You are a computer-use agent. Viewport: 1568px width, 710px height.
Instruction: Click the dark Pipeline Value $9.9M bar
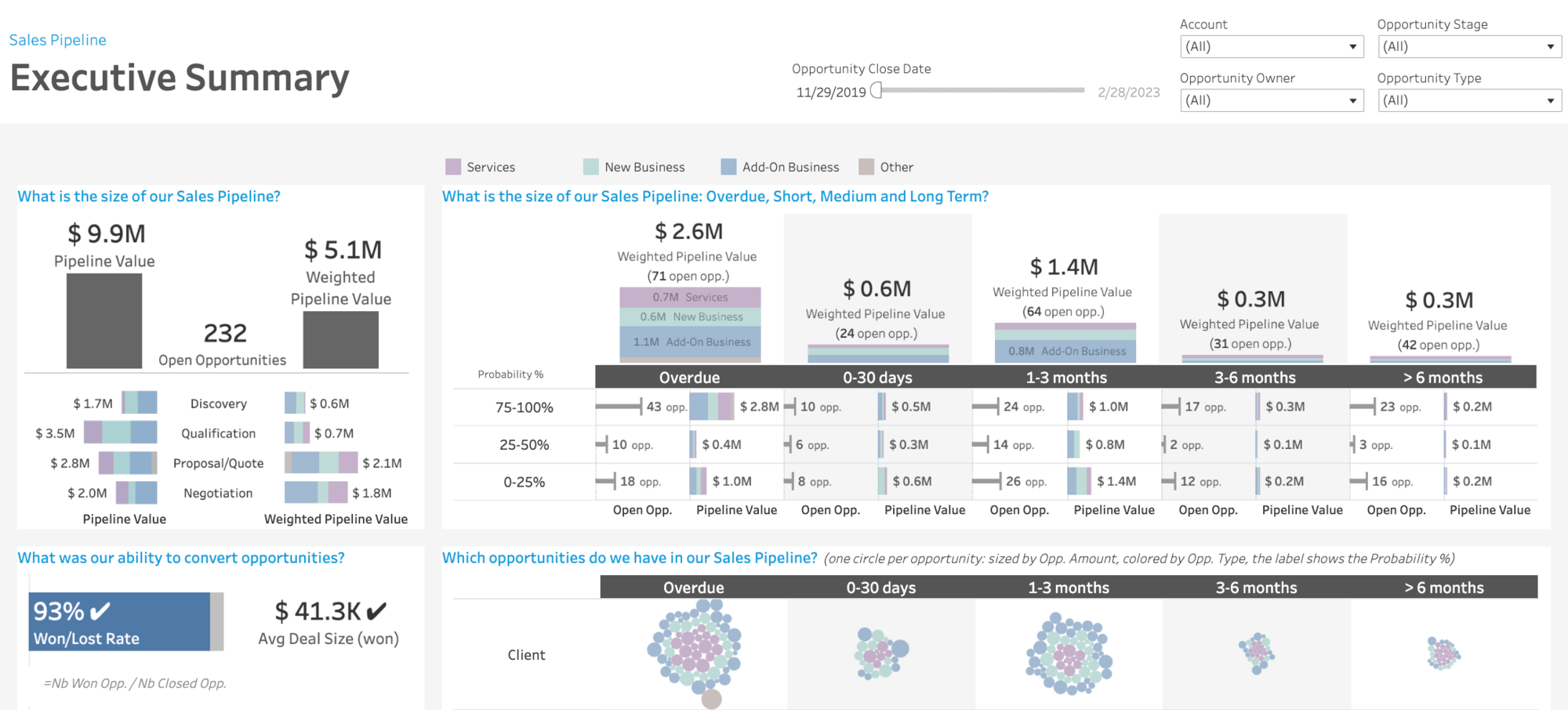(104, 321)
